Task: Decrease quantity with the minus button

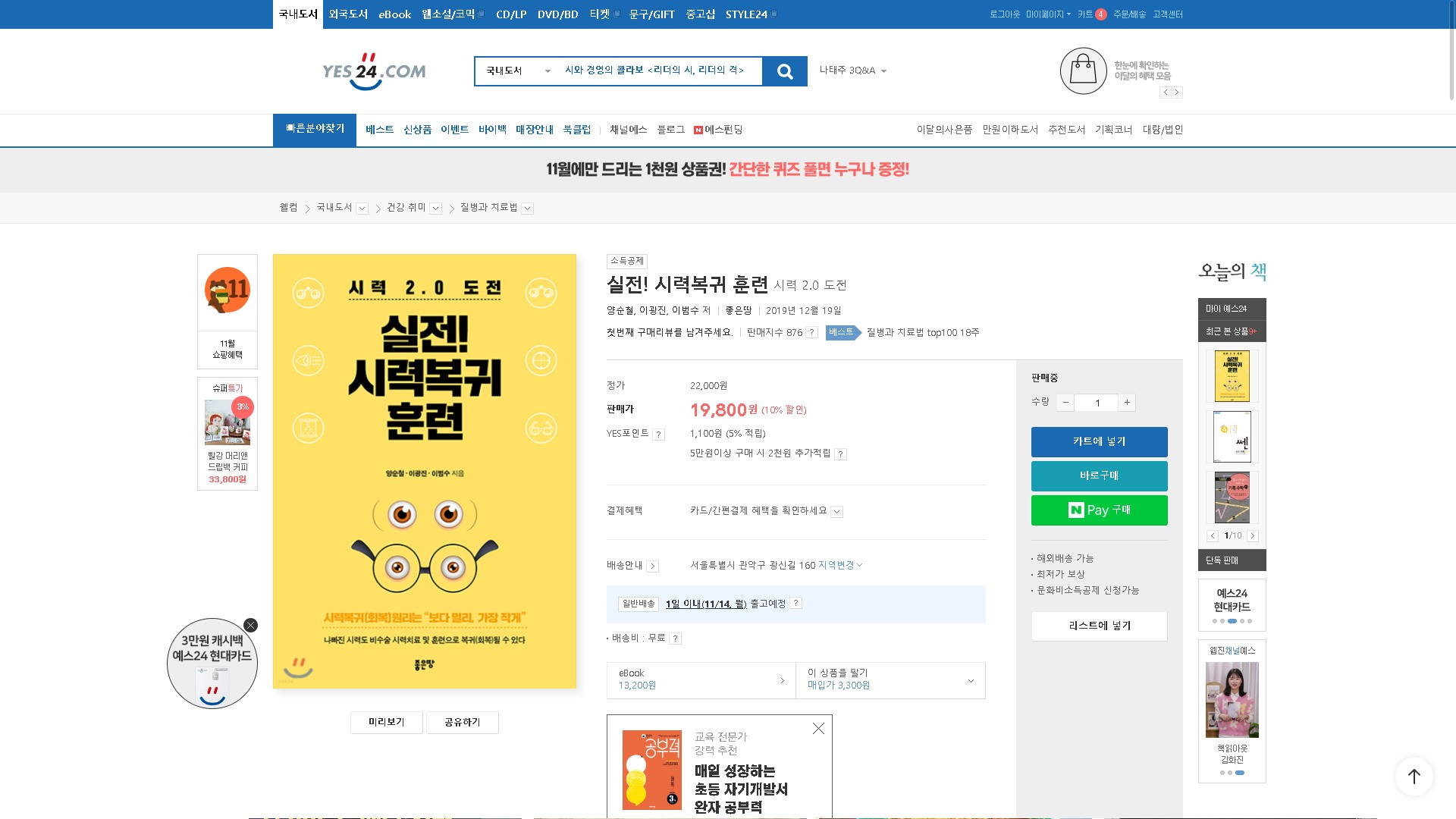Action: pos(1065,403)
